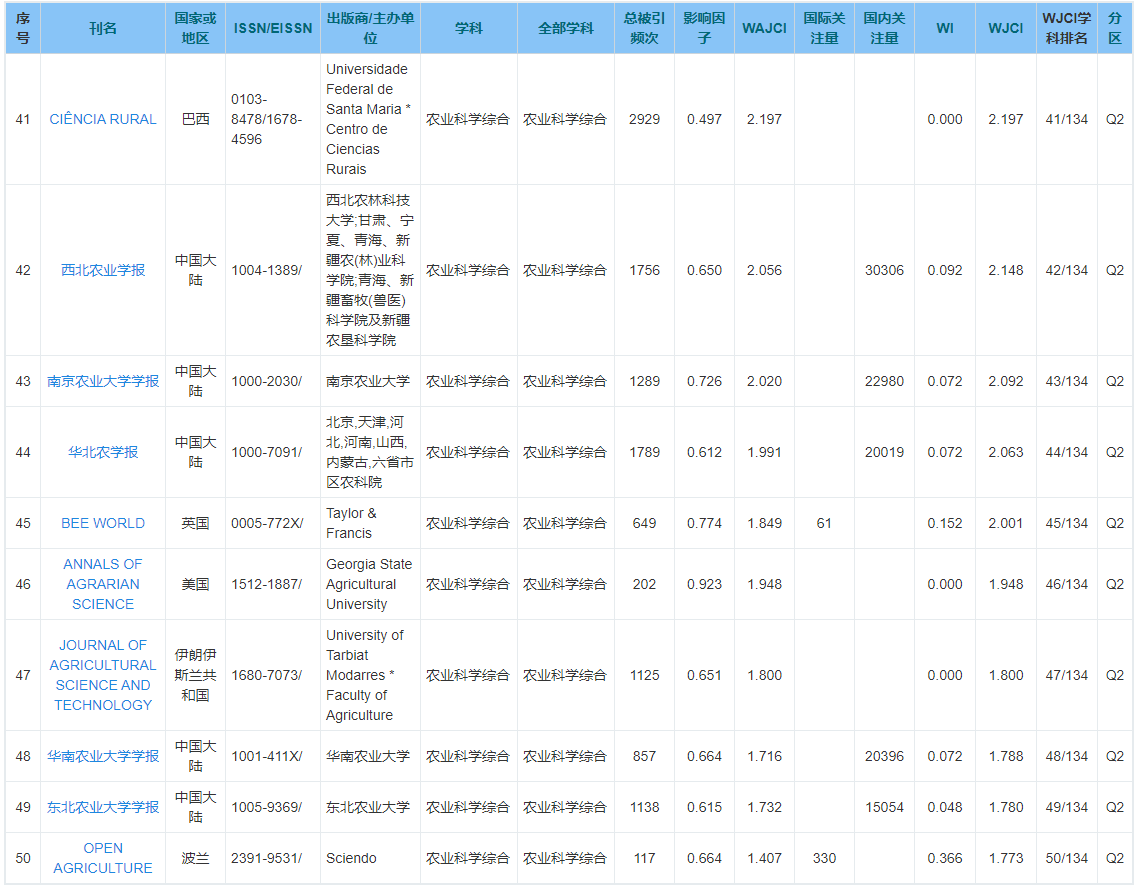The width and height of the screenshot is (1135, 886).
Task: Click total citations value 1756
Action: (x=644, y=270)
